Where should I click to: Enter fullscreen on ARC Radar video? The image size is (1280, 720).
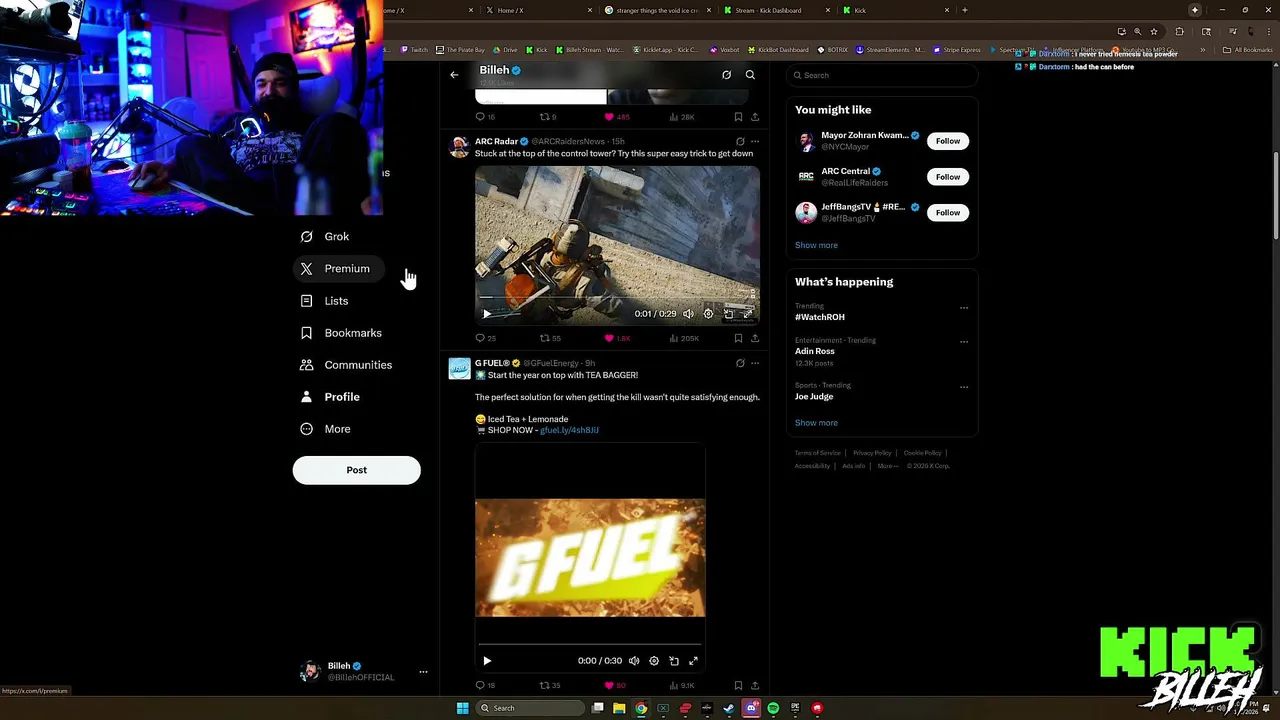point(747,314)
